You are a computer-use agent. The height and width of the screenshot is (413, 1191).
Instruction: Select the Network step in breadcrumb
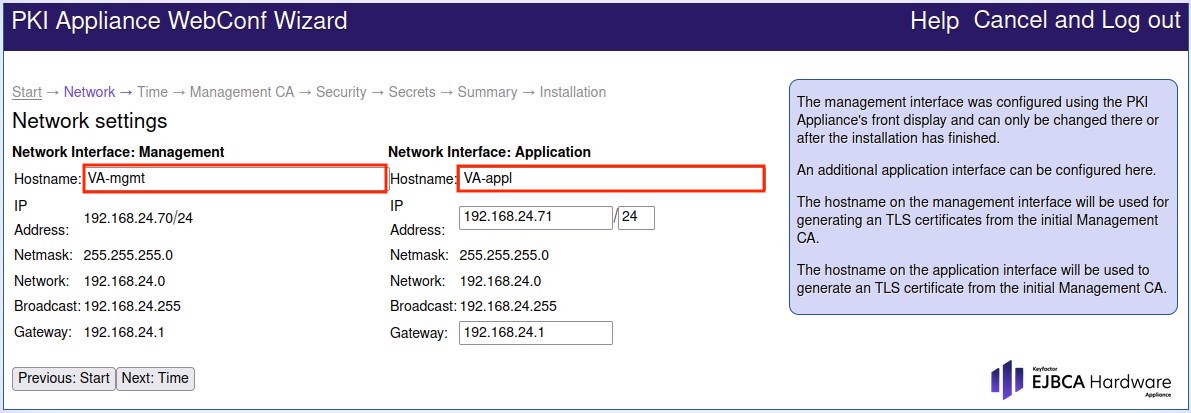tap(89, 92)
